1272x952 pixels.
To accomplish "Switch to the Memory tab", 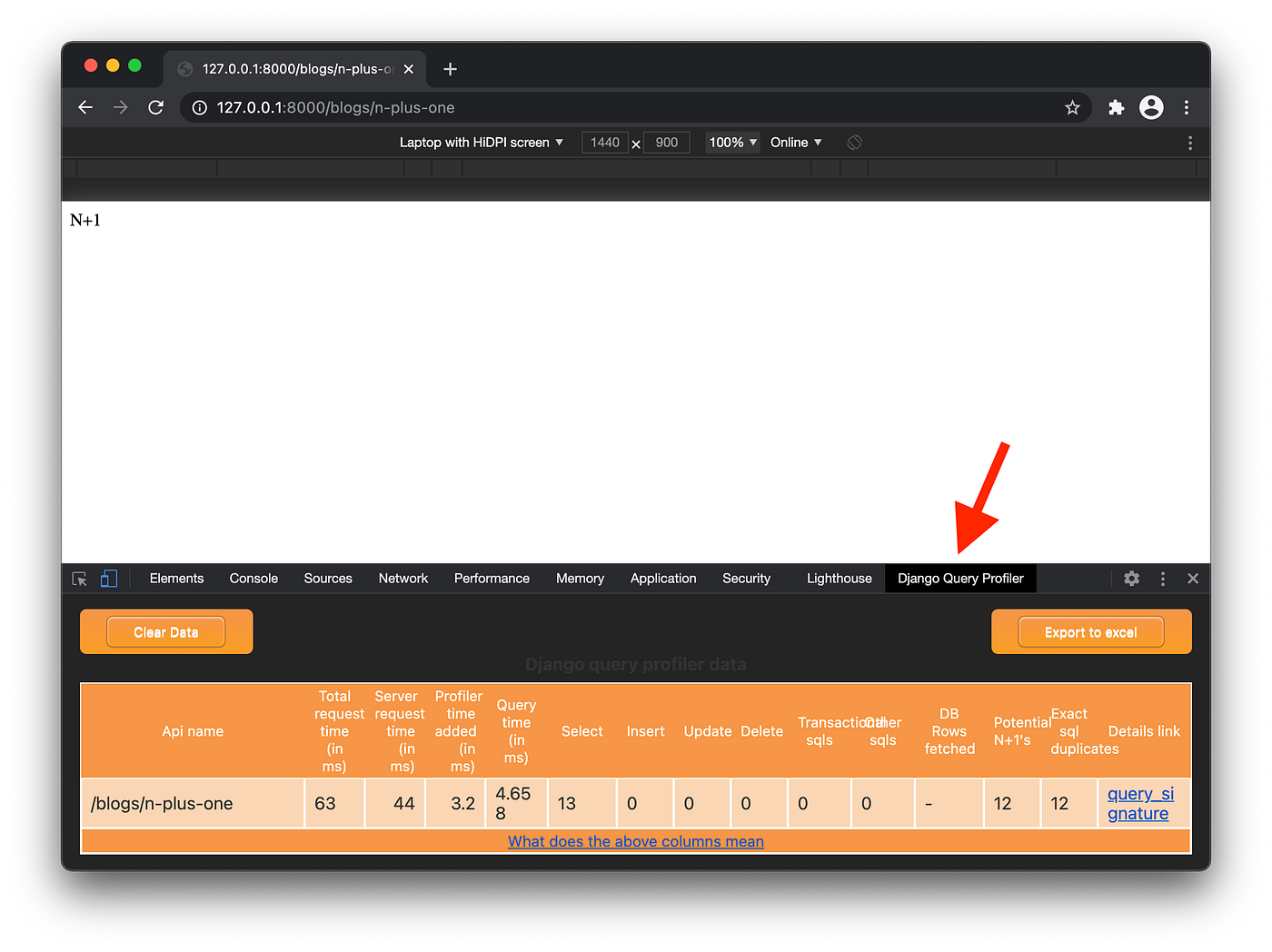I will [x=580, y=579].
